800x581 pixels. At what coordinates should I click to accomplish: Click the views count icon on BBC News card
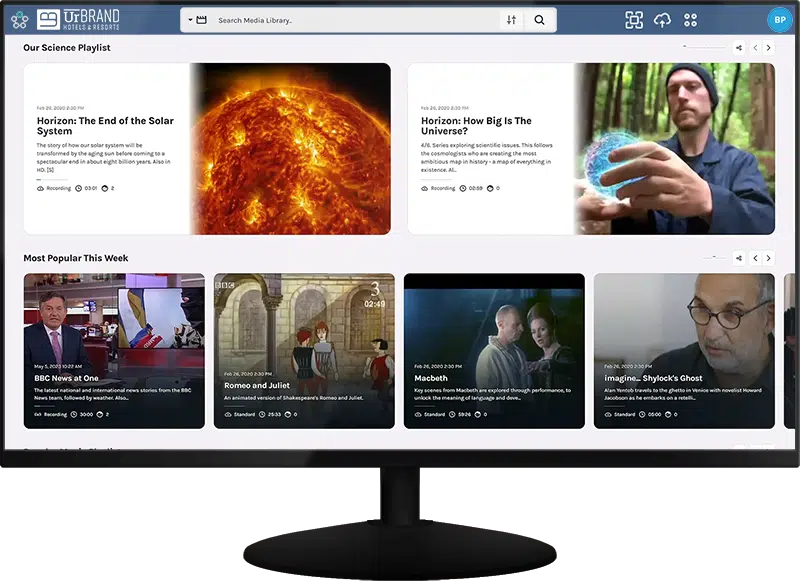(x=100, y=415)
